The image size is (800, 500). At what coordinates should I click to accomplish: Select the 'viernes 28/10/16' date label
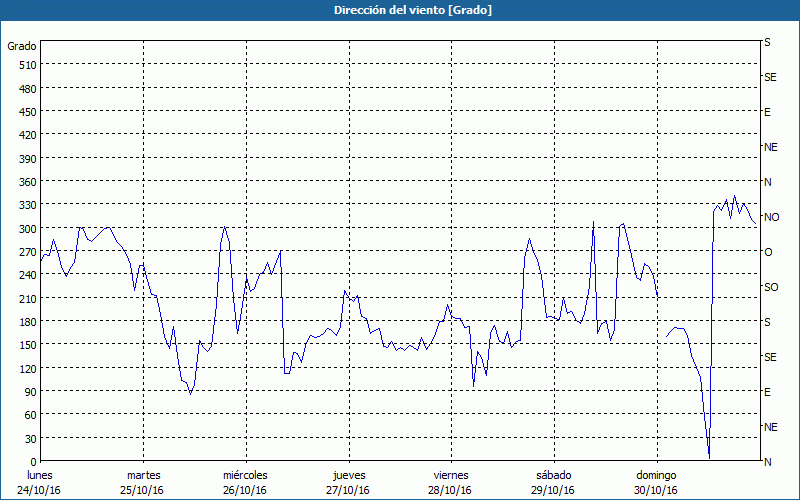(x=450, y=482)
